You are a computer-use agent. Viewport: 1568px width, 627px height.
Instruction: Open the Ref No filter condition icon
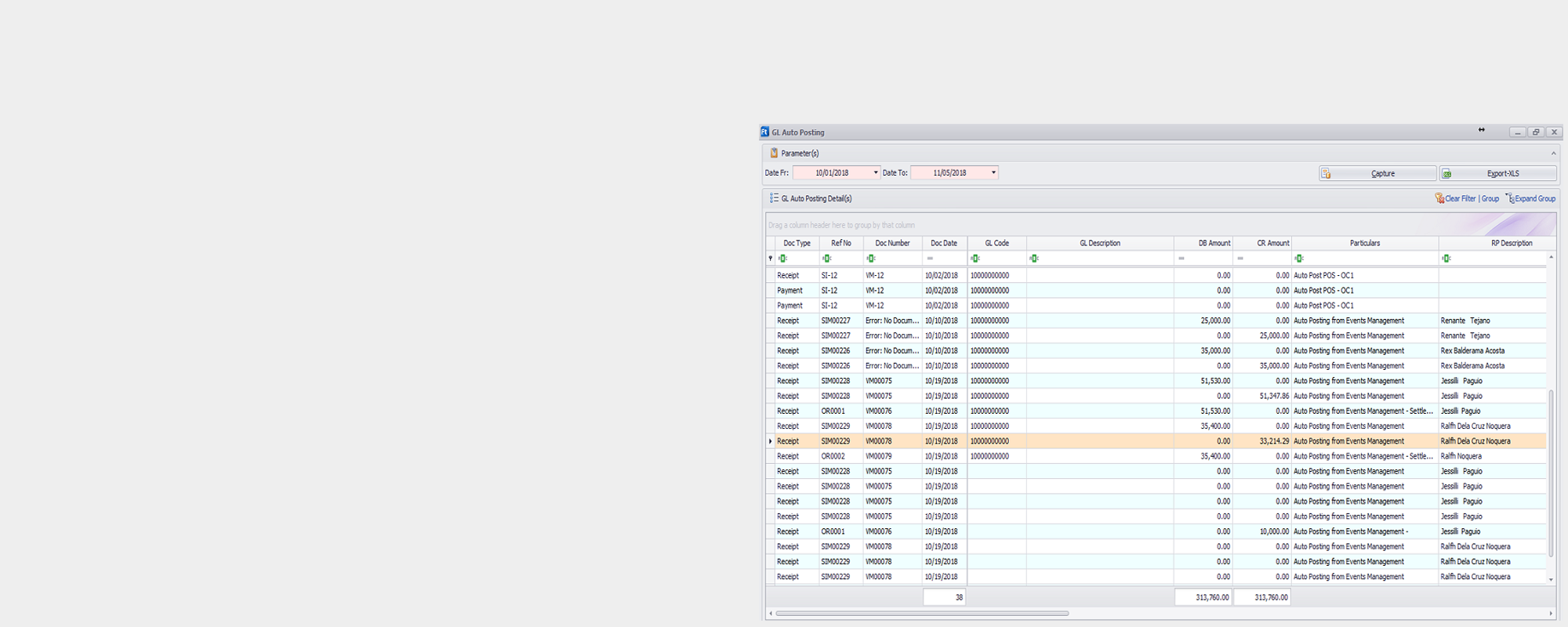click(x=826, y=258)
